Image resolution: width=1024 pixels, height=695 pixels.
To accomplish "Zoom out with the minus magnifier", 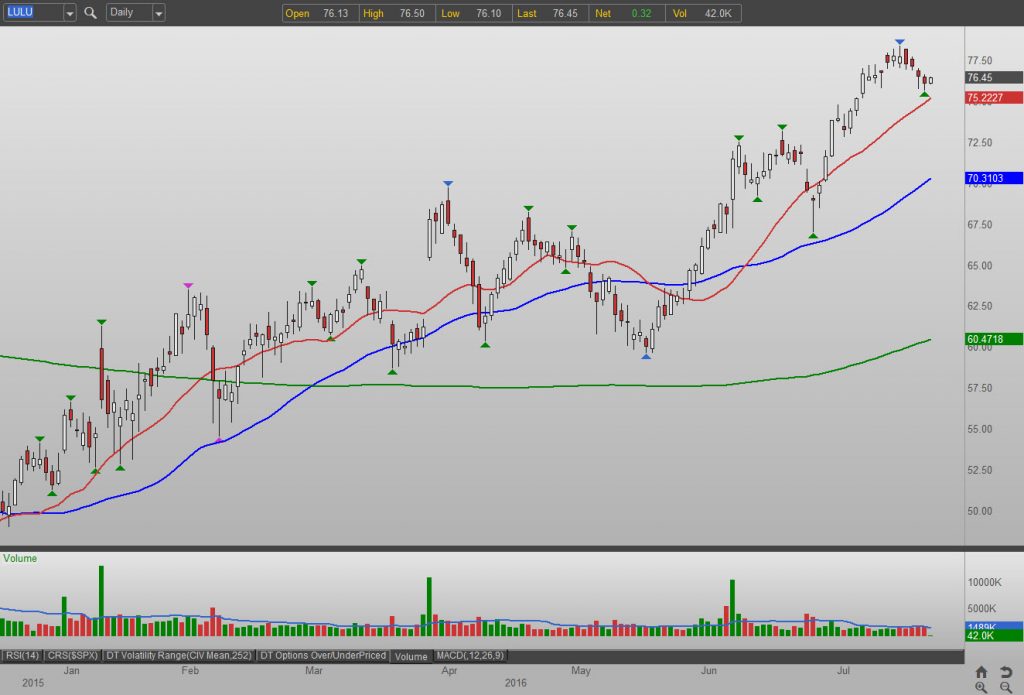I will 1006,687.
